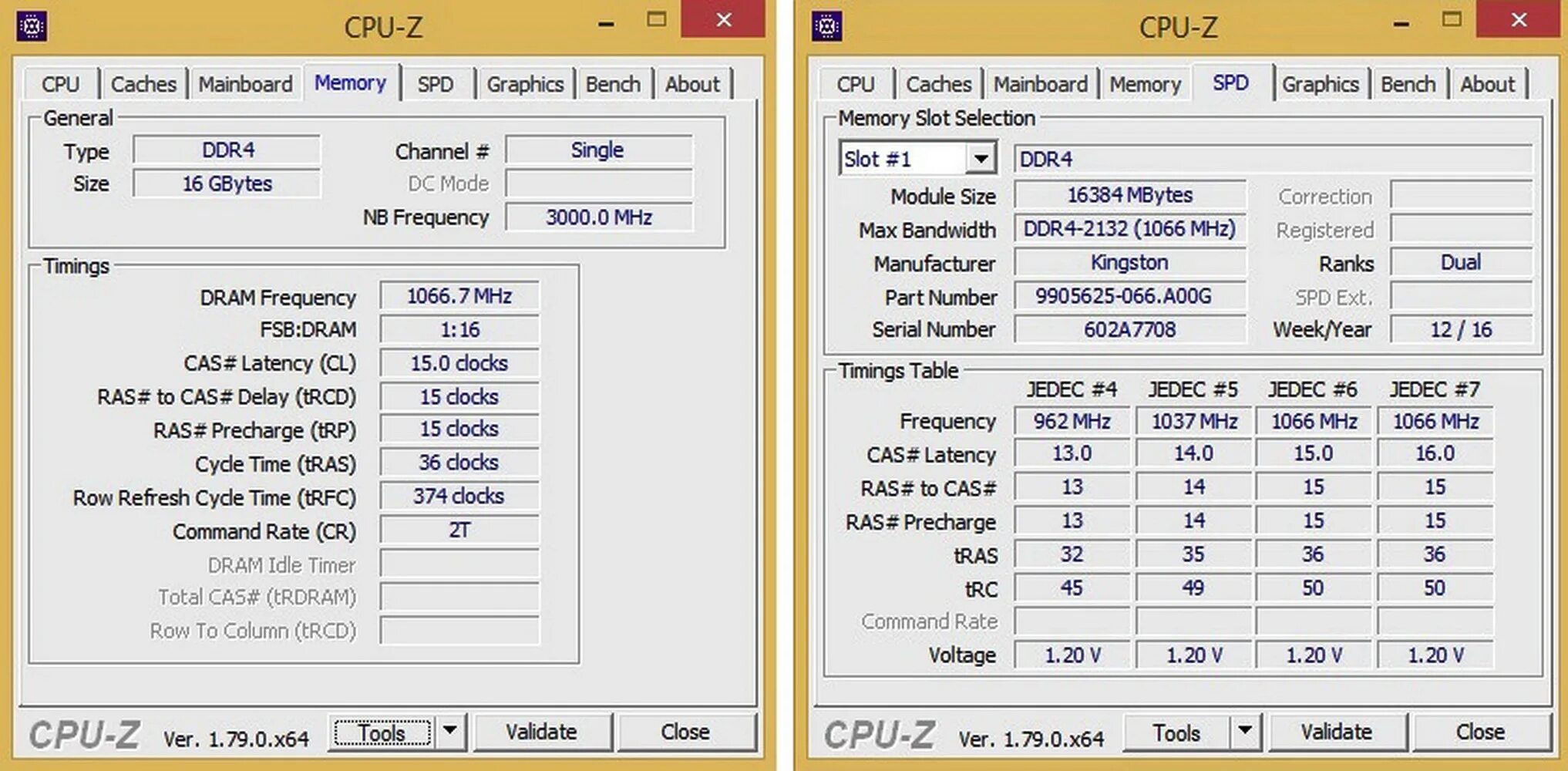Click the Tools button in the left window
Viewport: 1568px width, 771px height.
tap(382, 732)
